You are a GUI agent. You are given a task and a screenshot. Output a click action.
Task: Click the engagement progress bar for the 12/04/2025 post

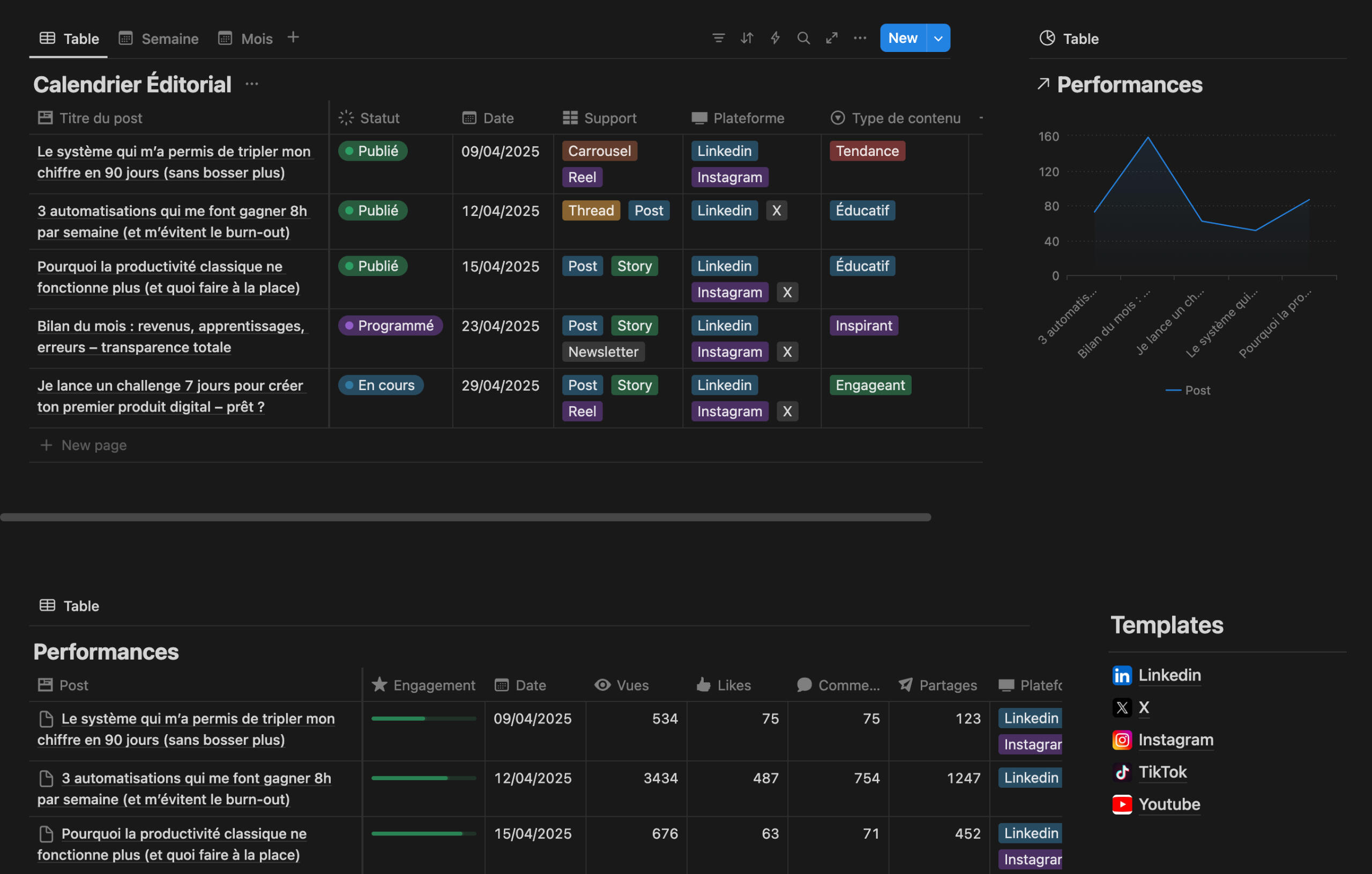click(423, 778)
